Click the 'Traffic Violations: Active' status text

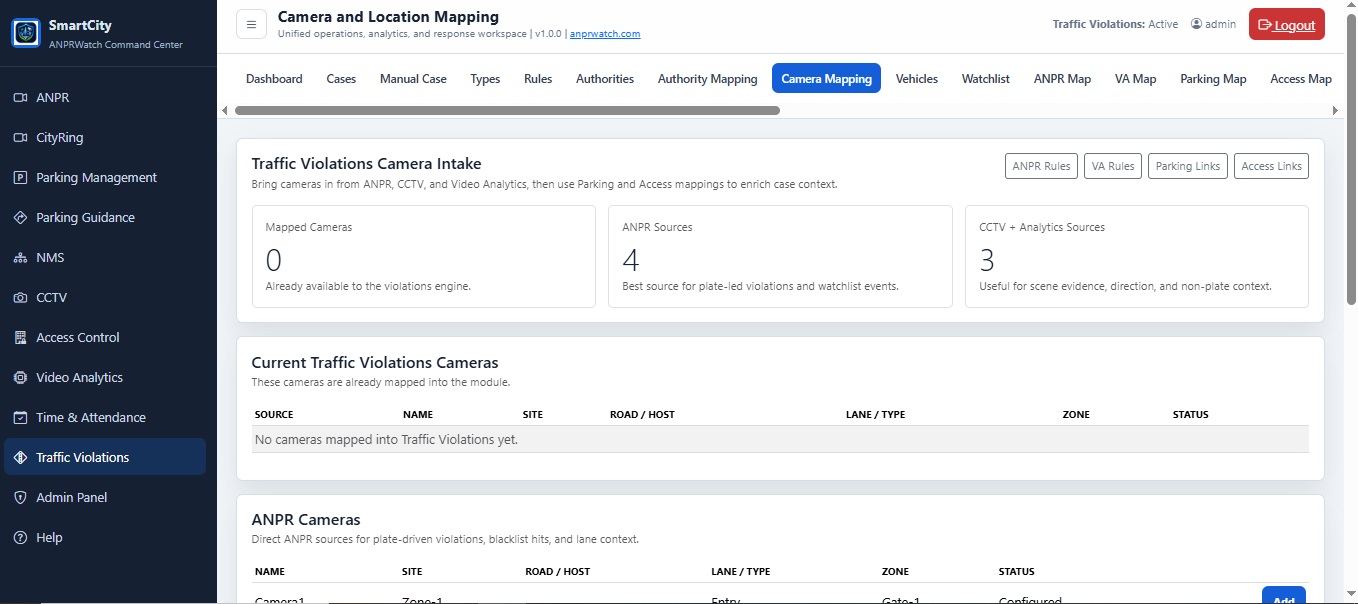click(1115, 24)
